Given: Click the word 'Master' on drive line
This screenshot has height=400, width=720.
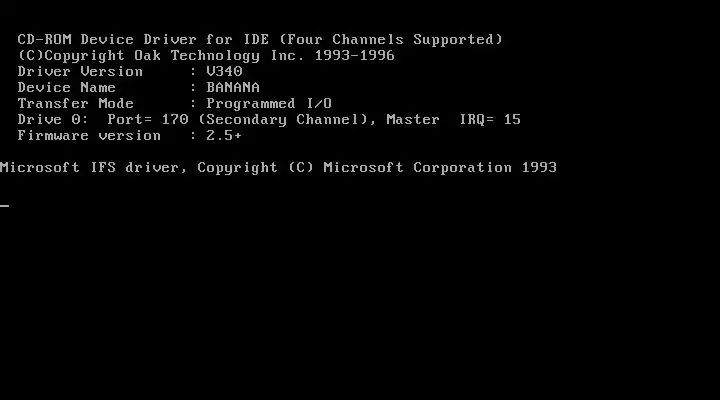Looking at the screenshot, I should [x=413, y=119].
